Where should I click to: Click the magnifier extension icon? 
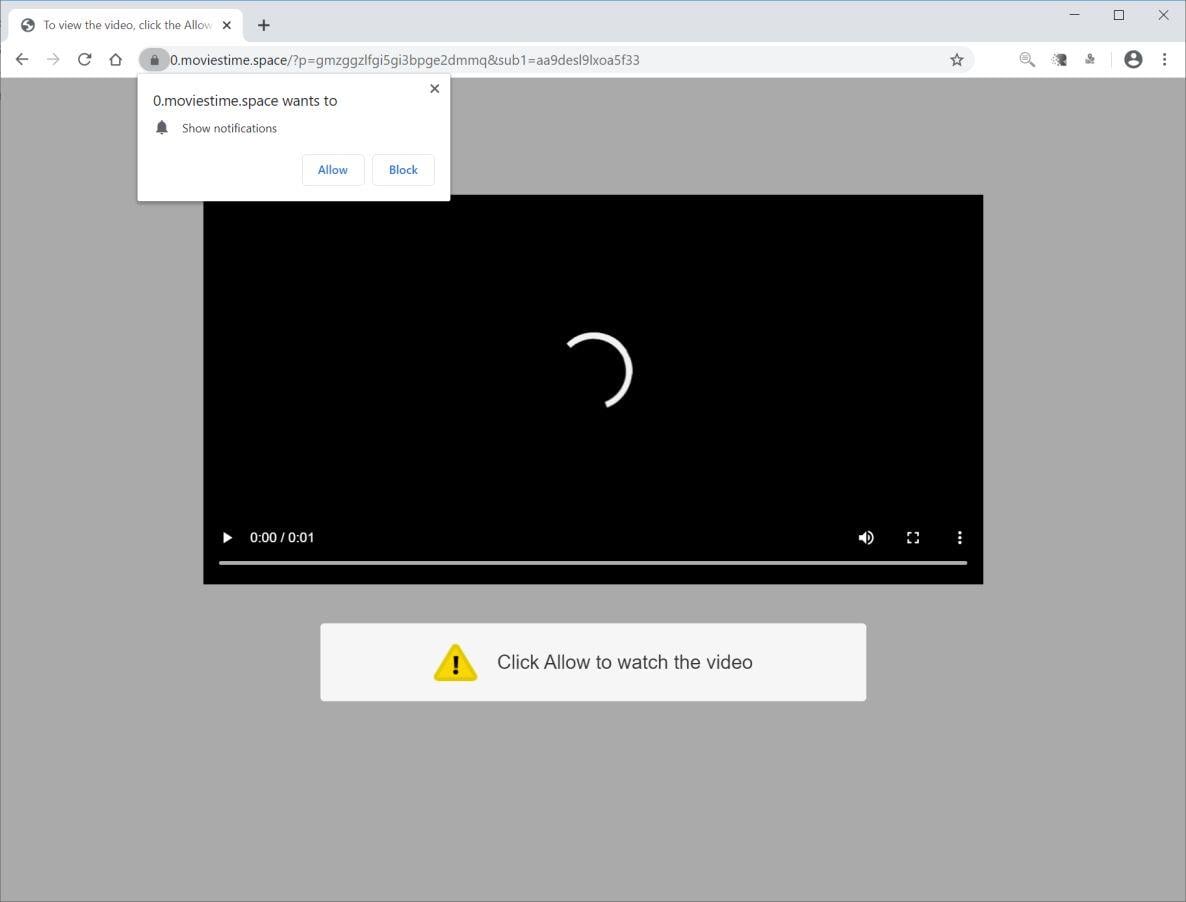coord(1026,59)
